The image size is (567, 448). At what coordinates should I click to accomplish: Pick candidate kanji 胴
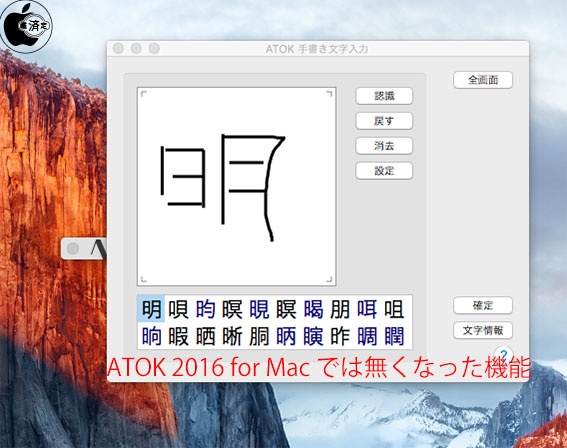259,336
